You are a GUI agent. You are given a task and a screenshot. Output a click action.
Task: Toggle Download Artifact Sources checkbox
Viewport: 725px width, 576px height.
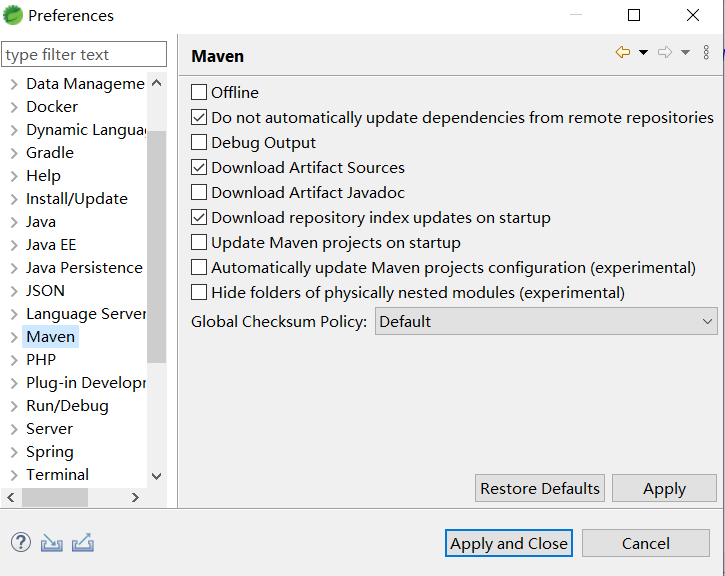(x=199, y=168)
